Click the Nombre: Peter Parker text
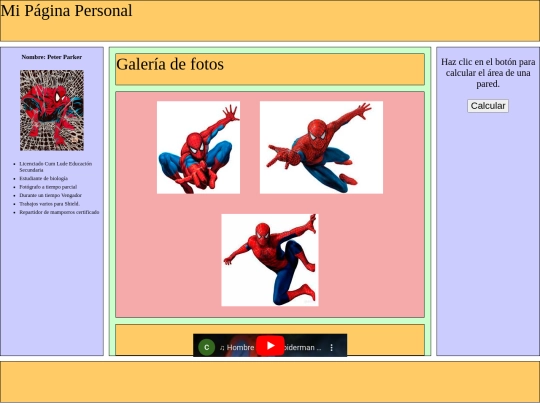This screenshot has height=405, width=540. [x=52, y=57]
